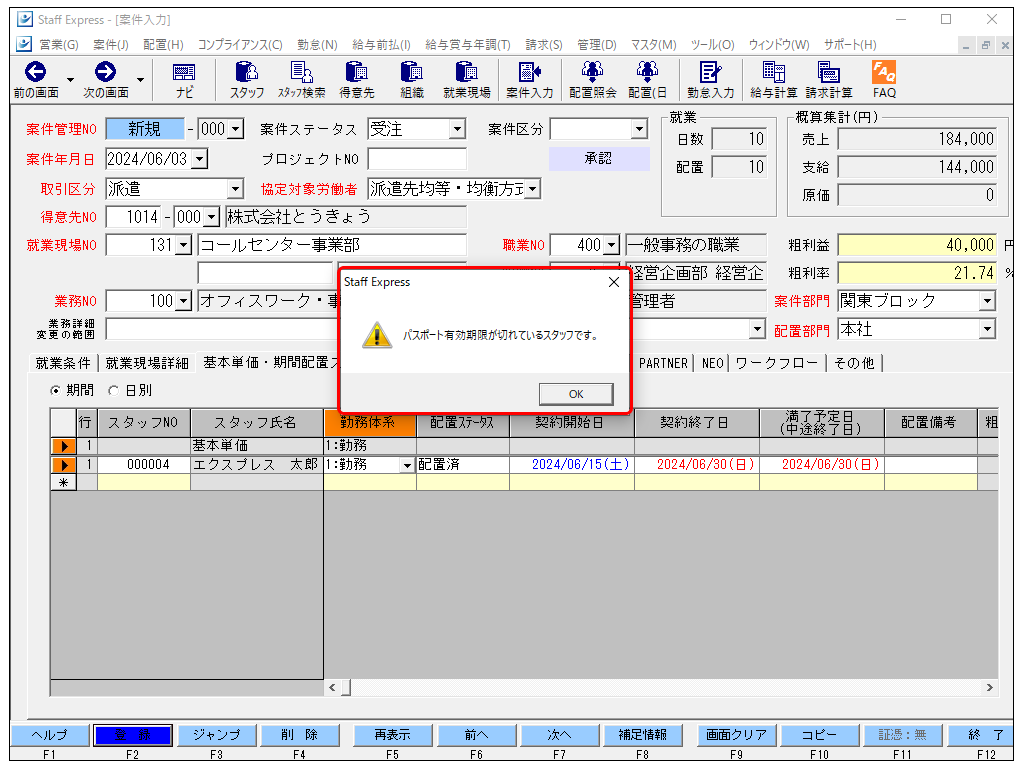Open the 給与前払(I) menu
Image resolution: width=1024 pixels, height=768 pixels.
pyautogui.click(x=381, y=44)
